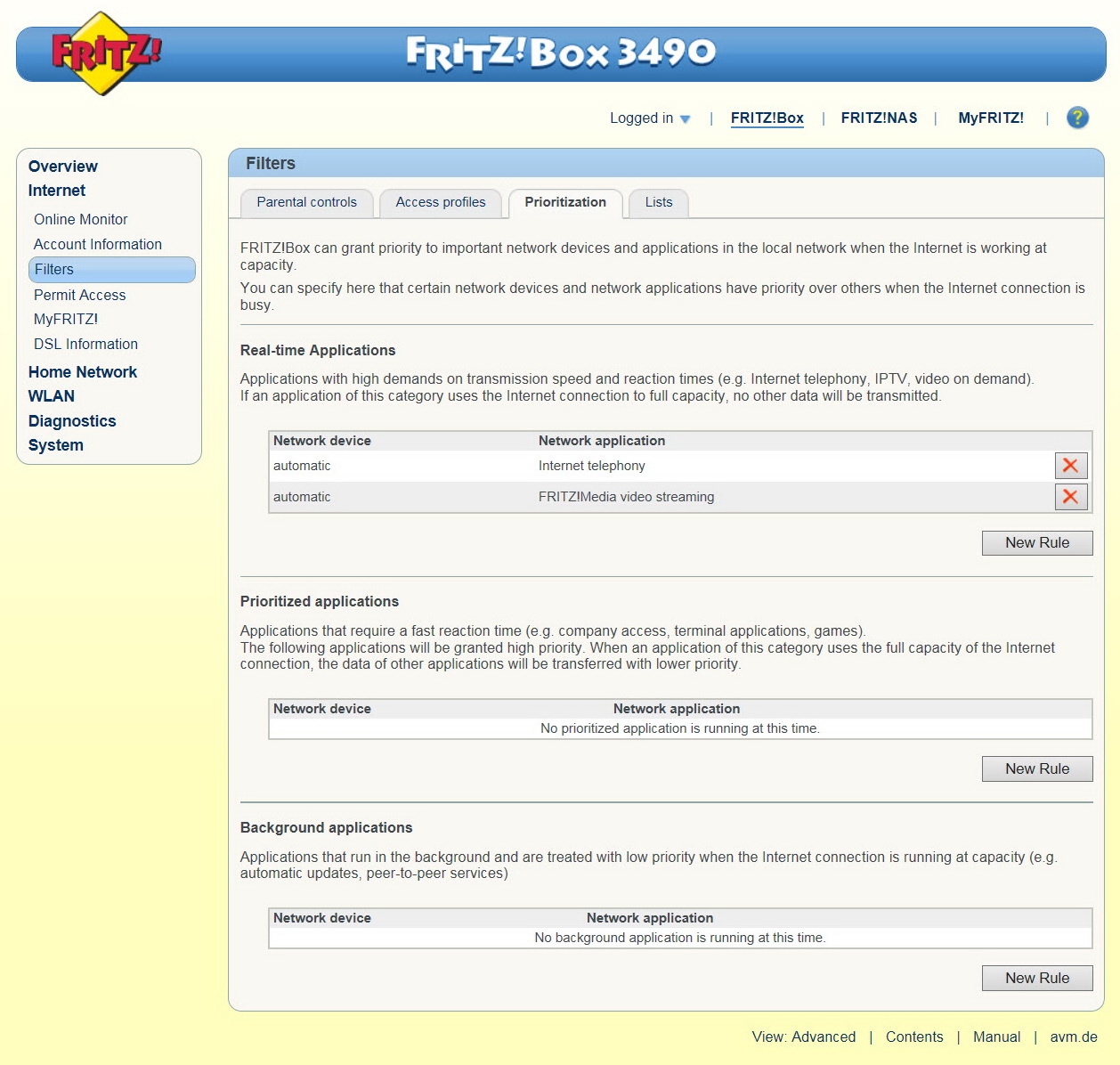The image size is (1120, 1065).
Task: Click the Prioritized applications heading
Action: click(320, 602)
